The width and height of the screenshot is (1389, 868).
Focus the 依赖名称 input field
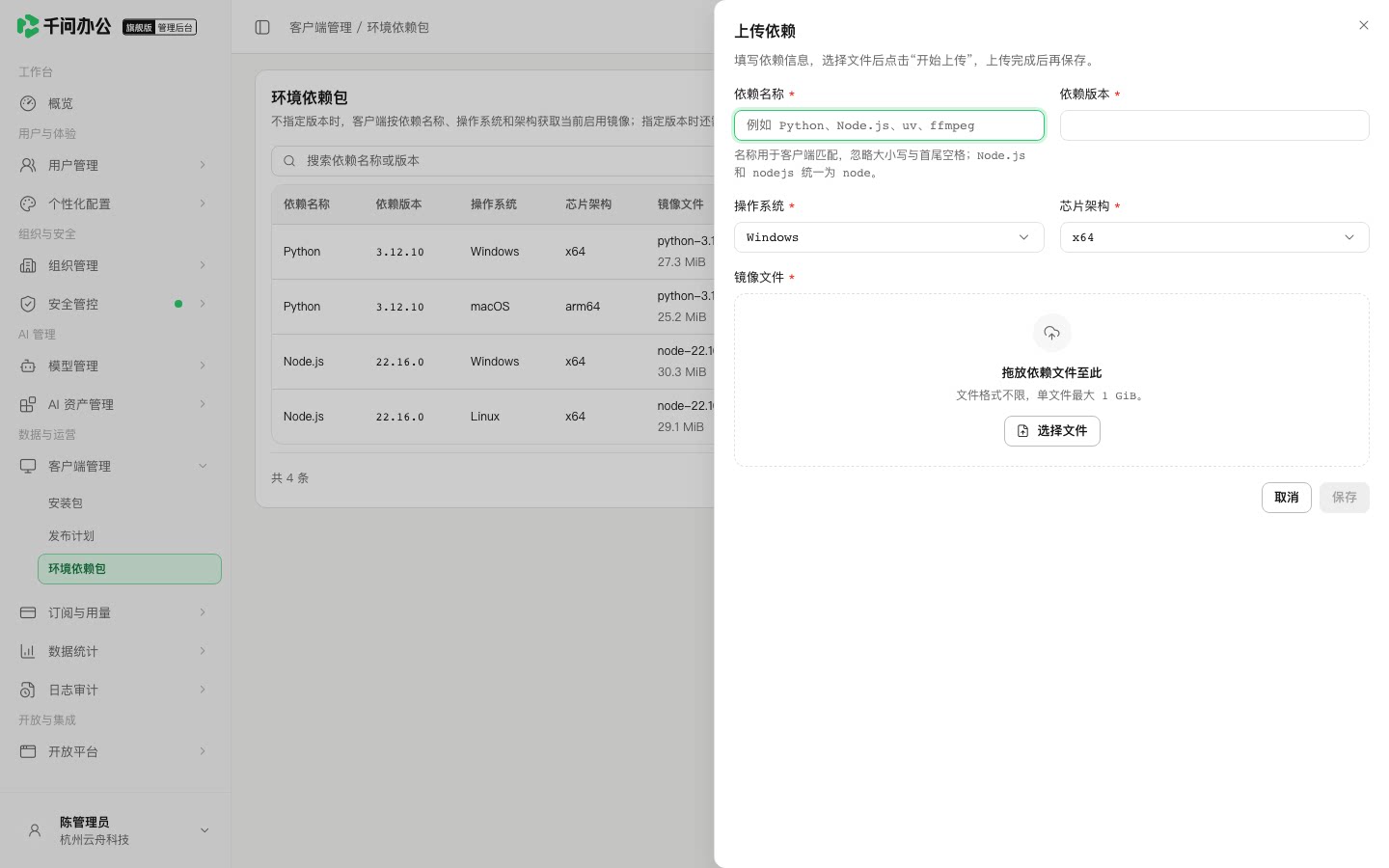tap(888, 125)
